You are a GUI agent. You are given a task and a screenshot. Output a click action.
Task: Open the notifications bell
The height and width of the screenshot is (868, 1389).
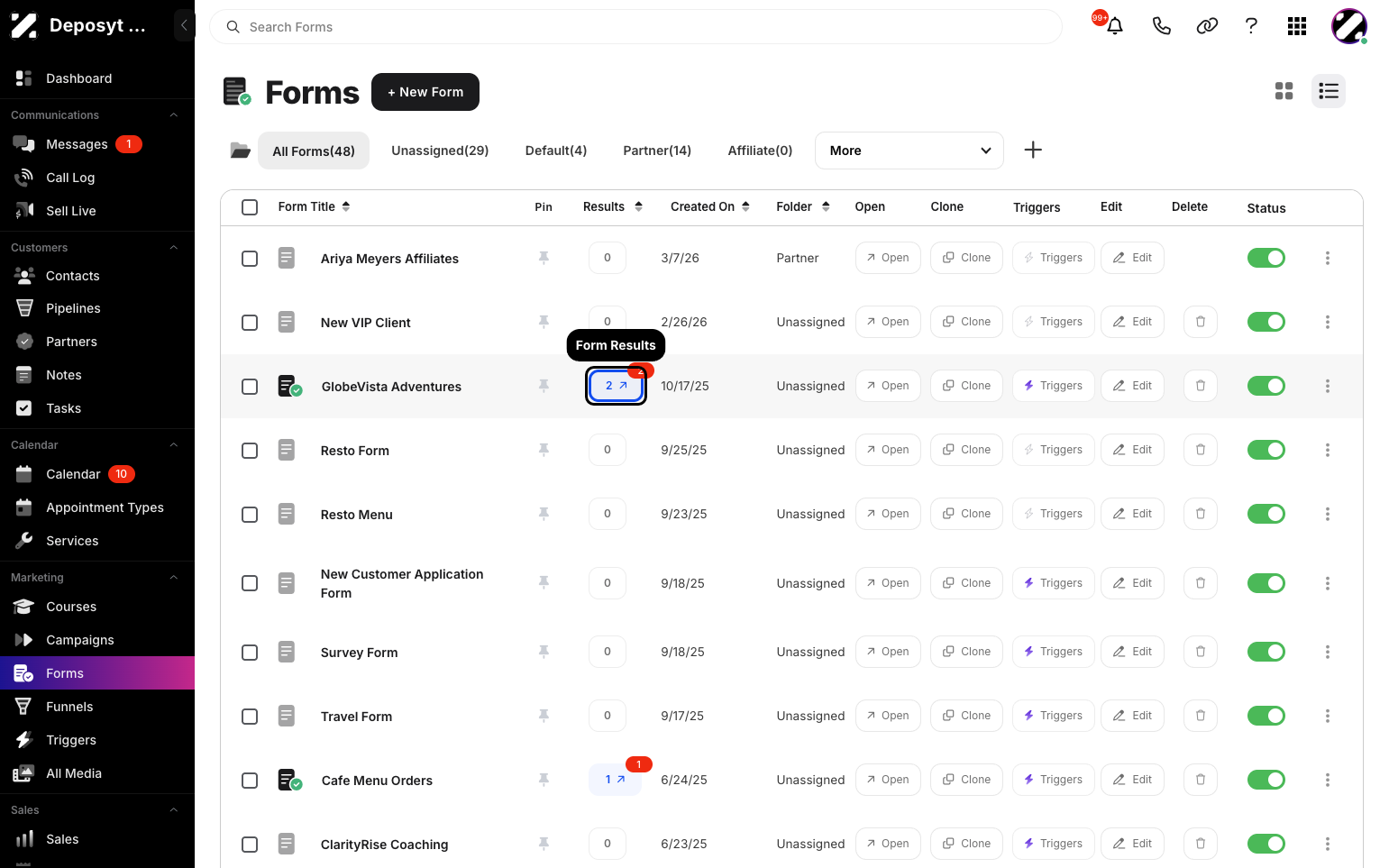[x=1115, y=26]
